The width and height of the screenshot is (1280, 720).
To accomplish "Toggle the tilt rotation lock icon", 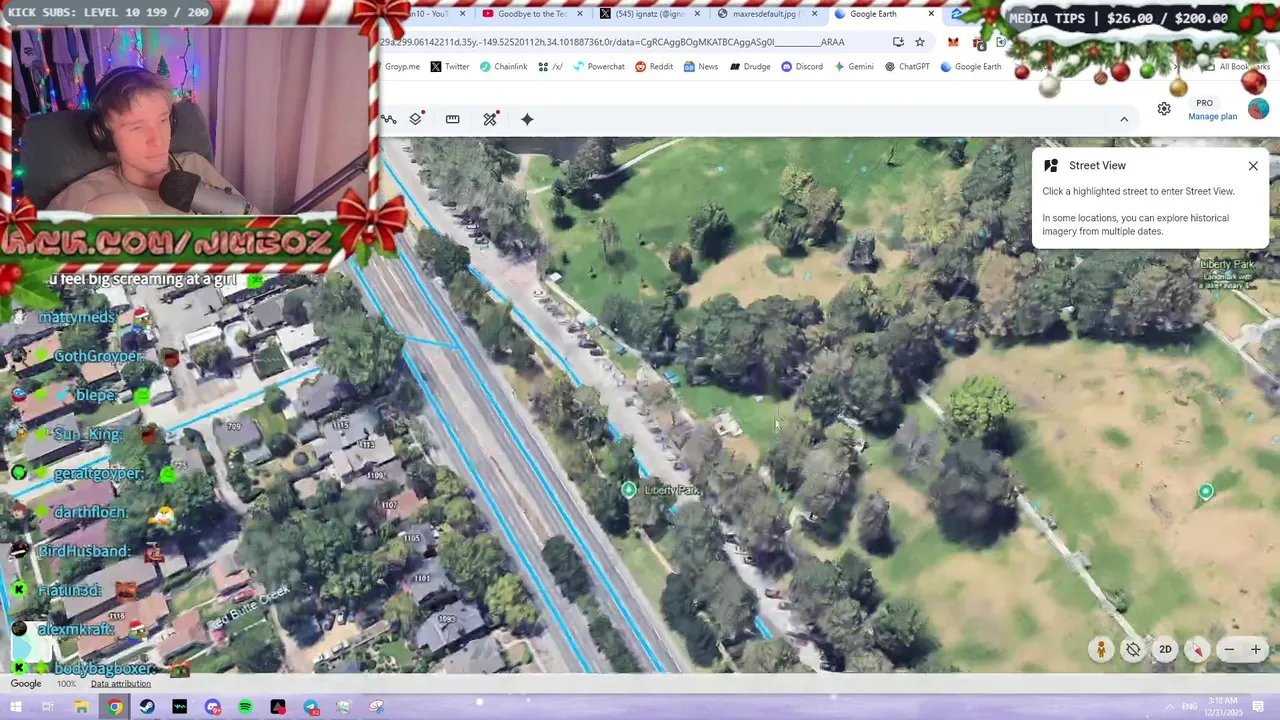I will click(1133, 650).
